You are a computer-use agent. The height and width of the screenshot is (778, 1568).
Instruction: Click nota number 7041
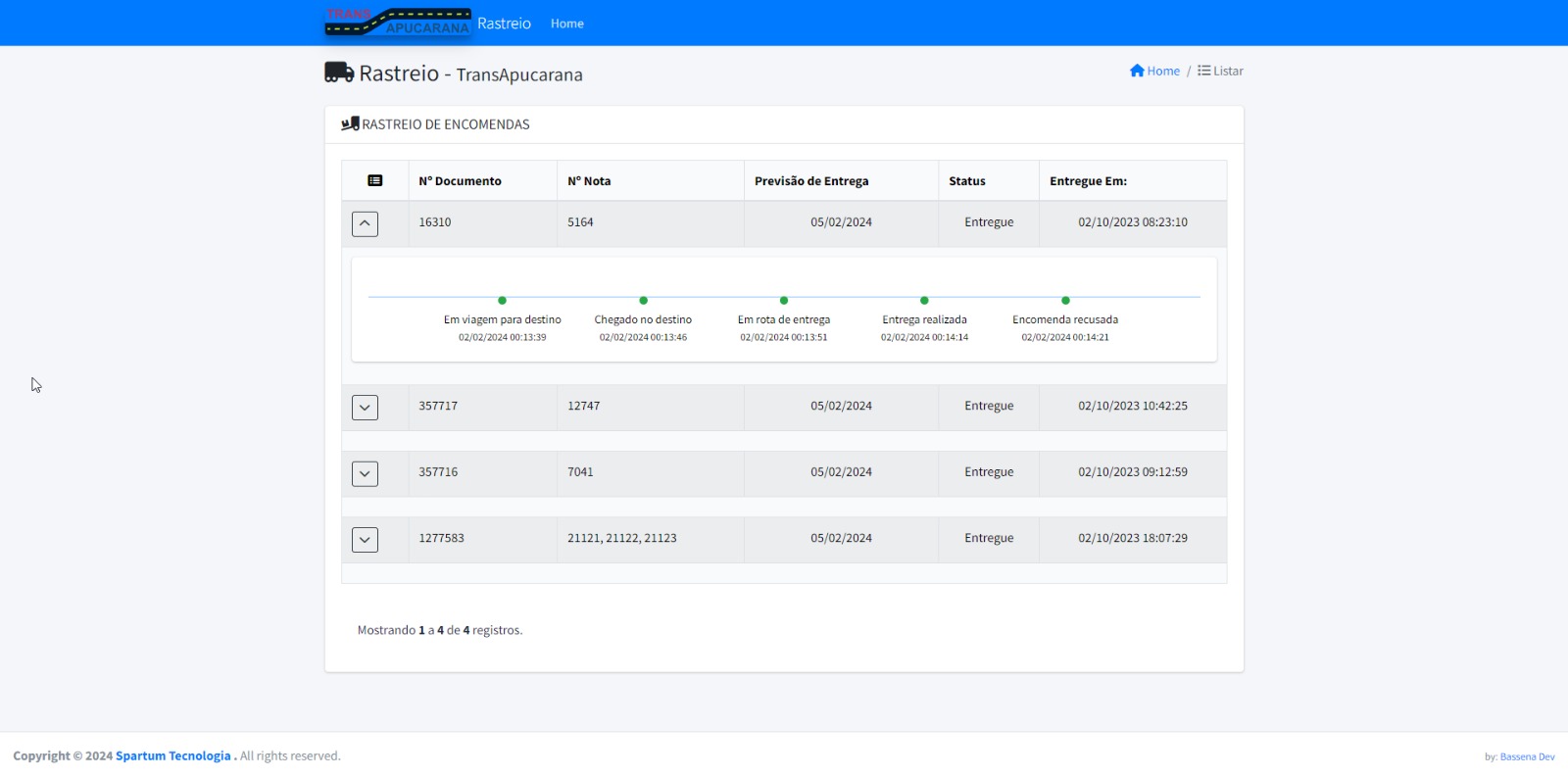pos(580,472)
